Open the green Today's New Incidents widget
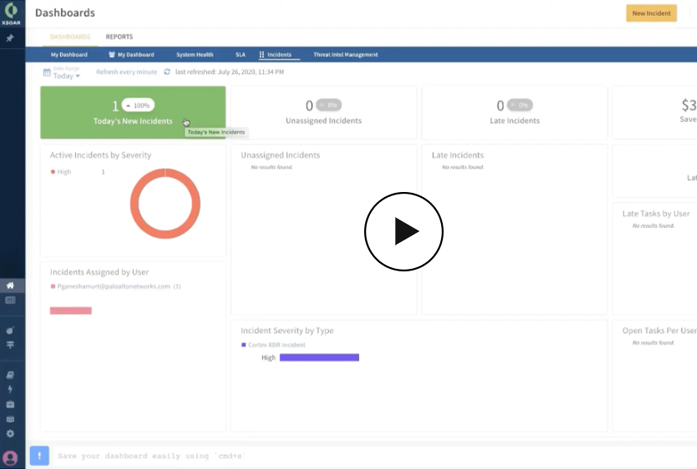 pos(132,112)
